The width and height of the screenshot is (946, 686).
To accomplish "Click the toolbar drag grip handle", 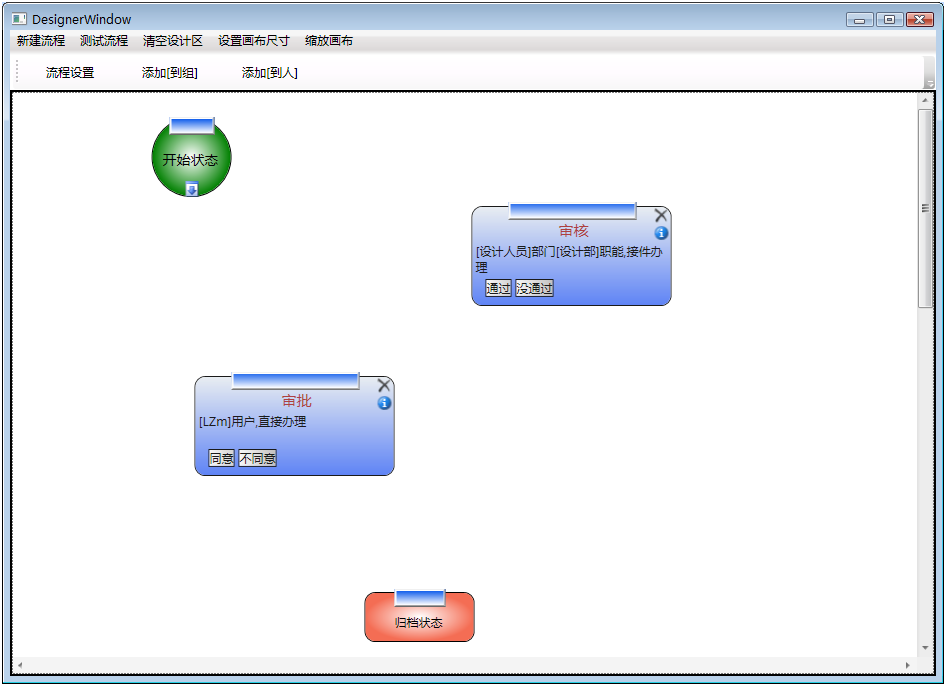I will pyautogui.click(x=17, y=72).
